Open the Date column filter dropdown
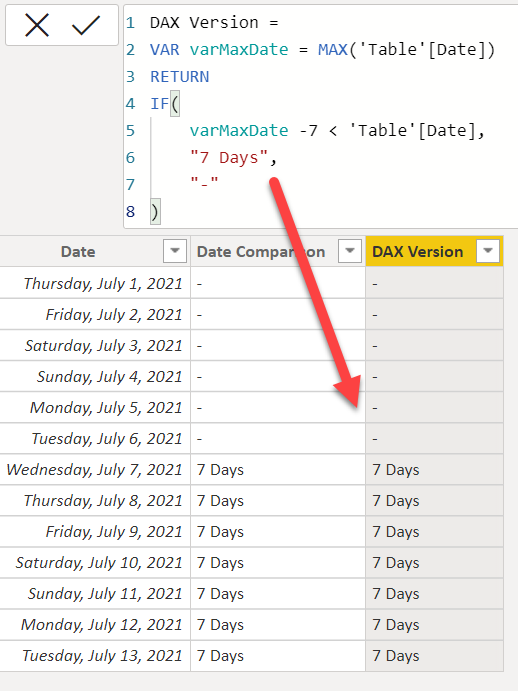The width and height of the screenshot is (518, 691). (x=175, y=251)
